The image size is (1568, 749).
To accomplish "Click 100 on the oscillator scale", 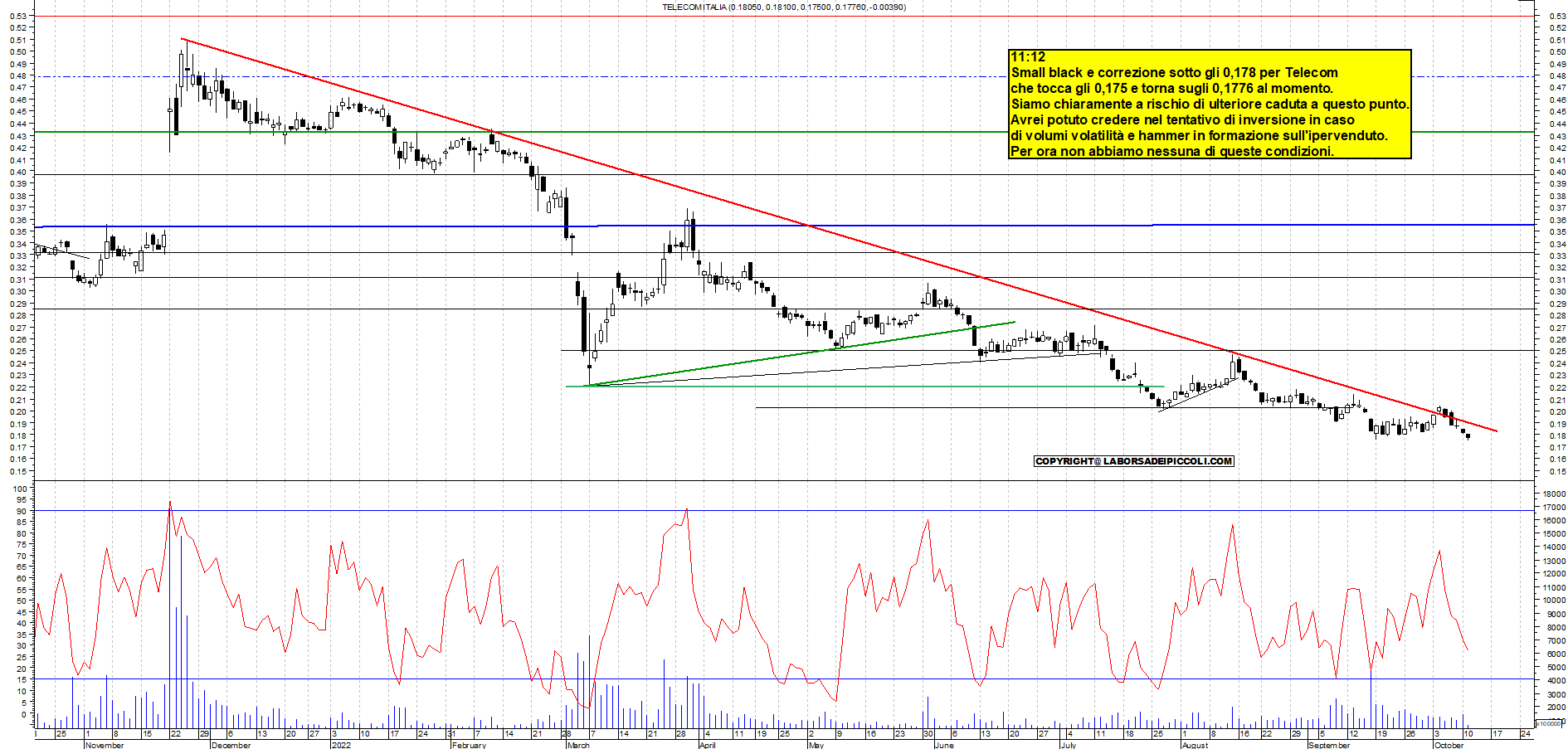I will tap(20, 489).
